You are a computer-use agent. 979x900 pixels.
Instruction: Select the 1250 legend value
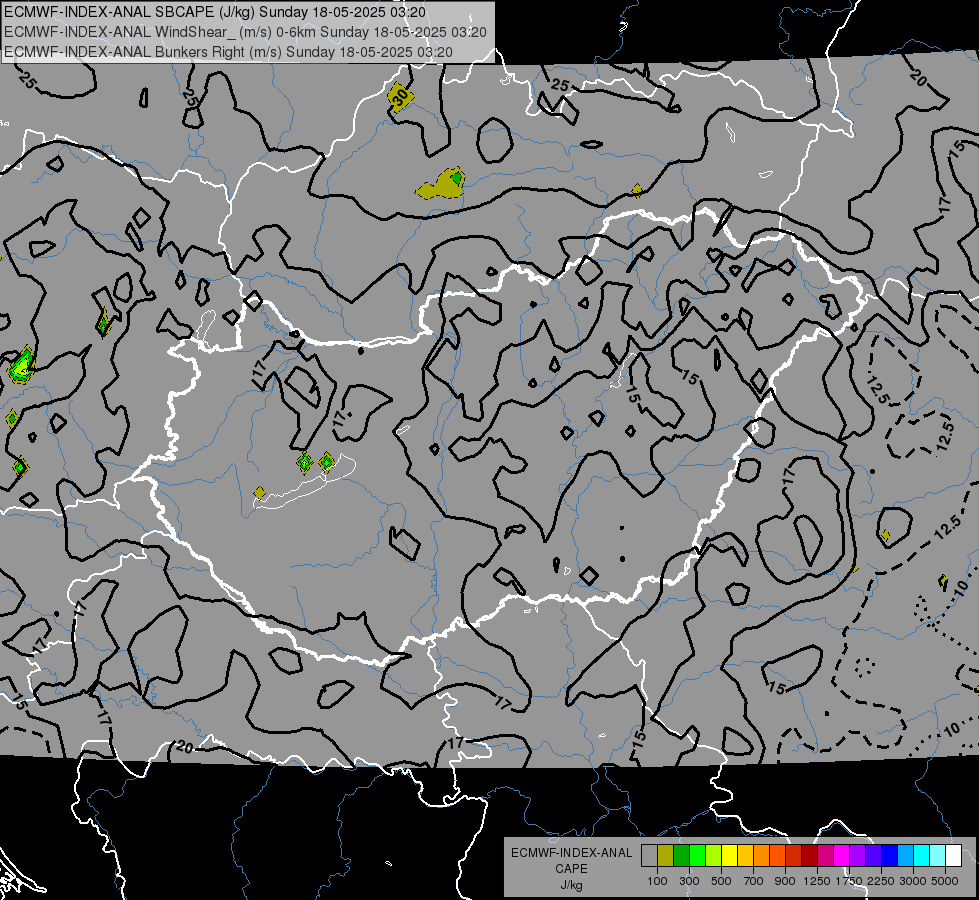(817, 881)
